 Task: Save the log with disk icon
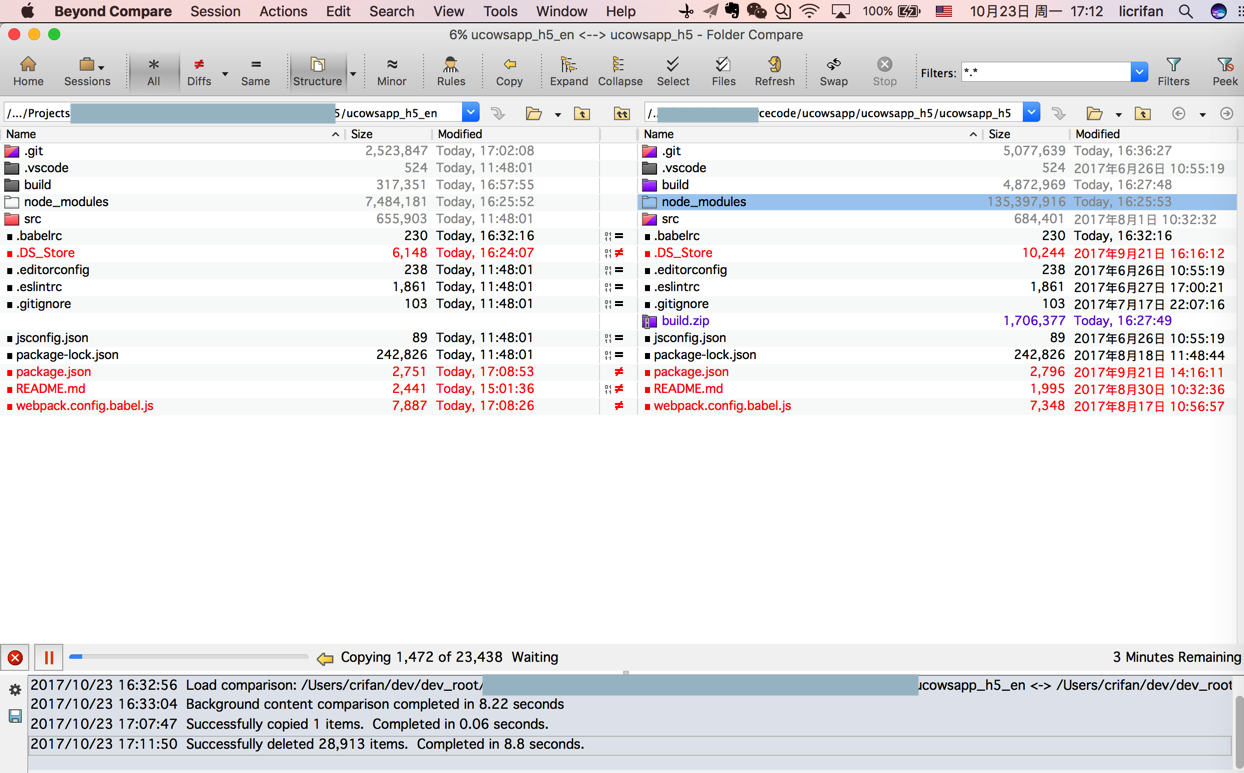pyautogui.click(x=15, y=716)
